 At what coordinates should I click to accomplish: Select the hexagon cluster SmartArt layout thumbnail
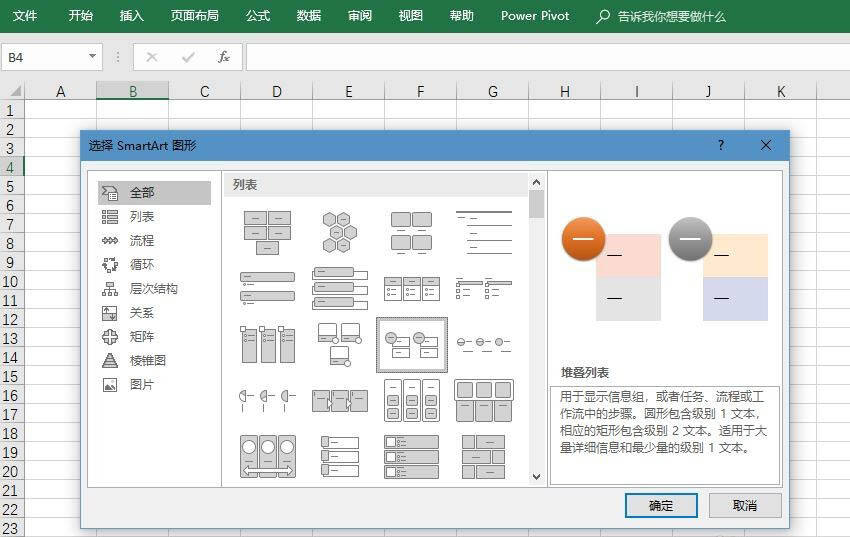[x=339, y=232]
